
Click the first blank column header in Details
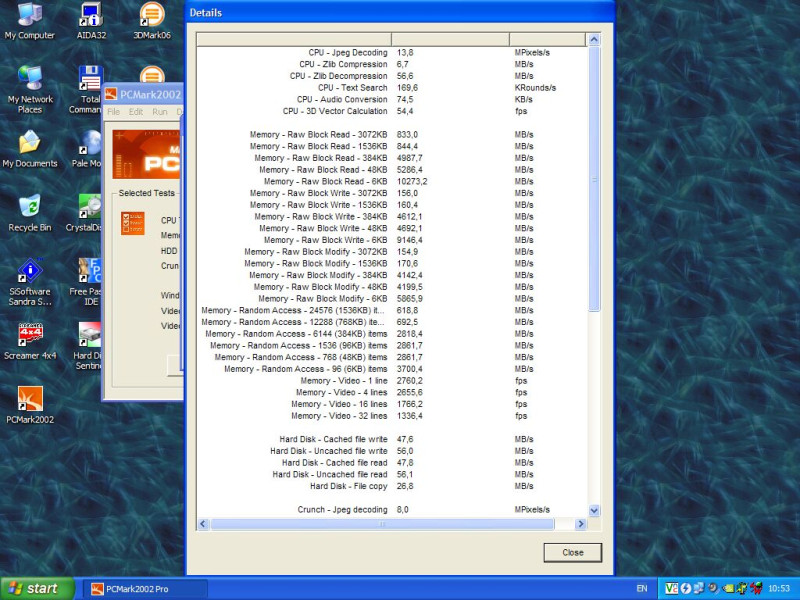coord(294,39)
